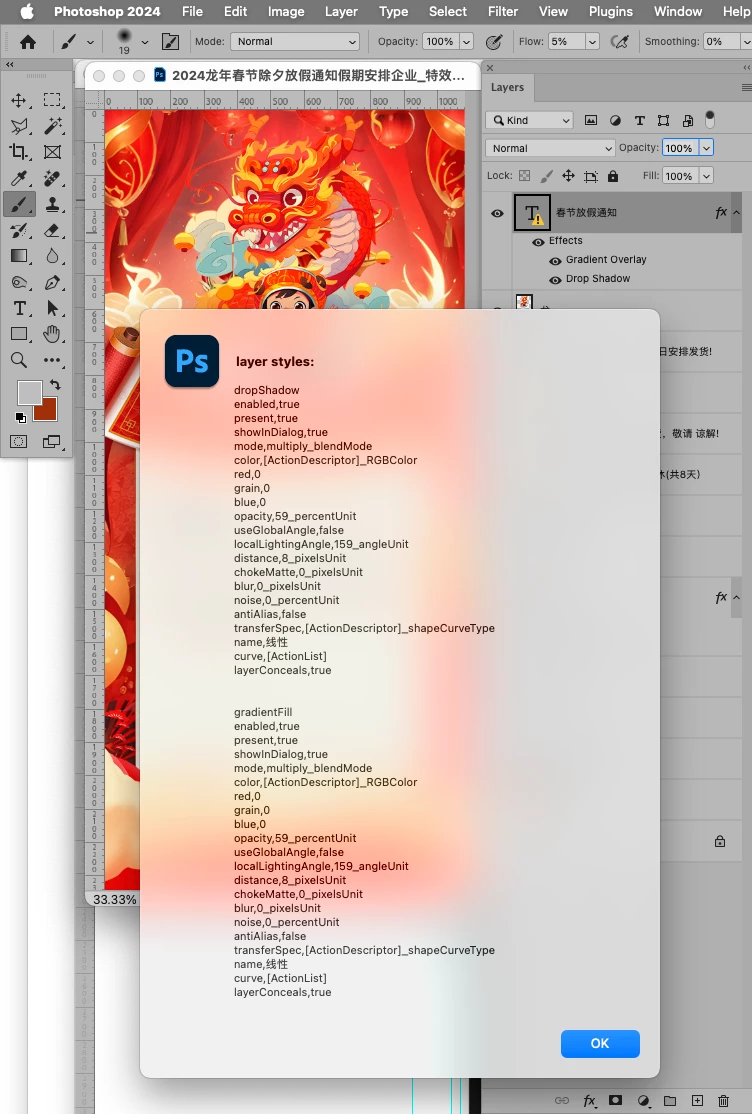Viewport: 752px width, 1114px height.
Task: Select the Pen tool
Action: tap(52, 283)
